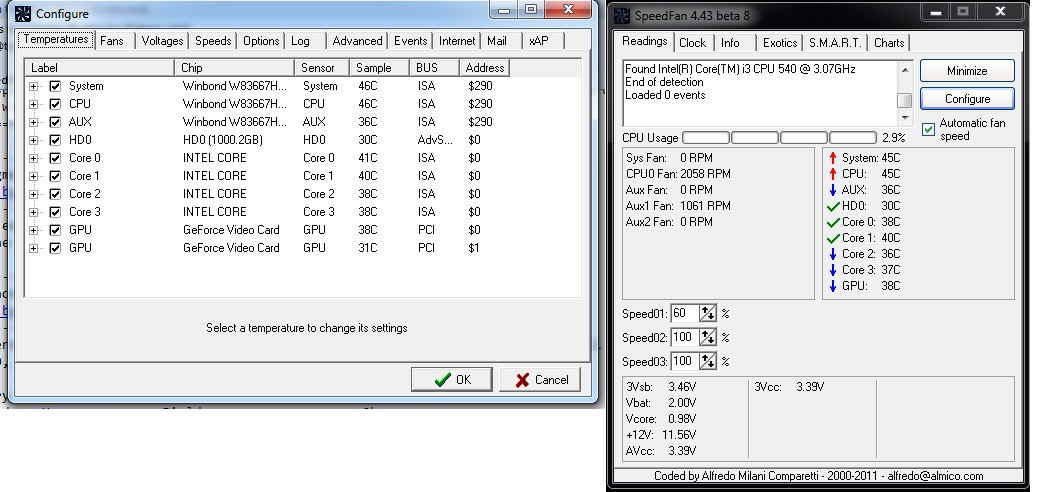Click the blue down arrow beside Core 3 37C

click(x=833, y=270)
